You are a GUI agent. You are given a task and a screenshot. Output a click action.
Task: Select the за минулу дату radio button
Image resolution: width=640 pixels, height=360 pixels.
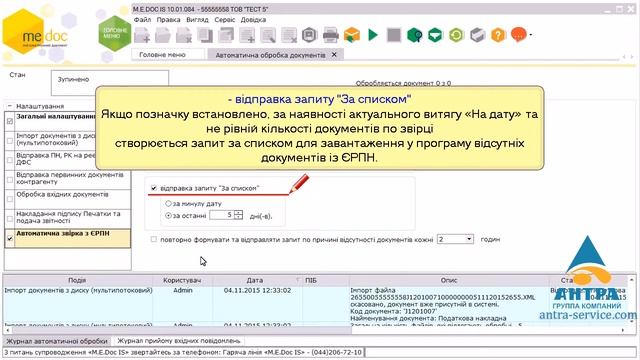pos(168,203)
